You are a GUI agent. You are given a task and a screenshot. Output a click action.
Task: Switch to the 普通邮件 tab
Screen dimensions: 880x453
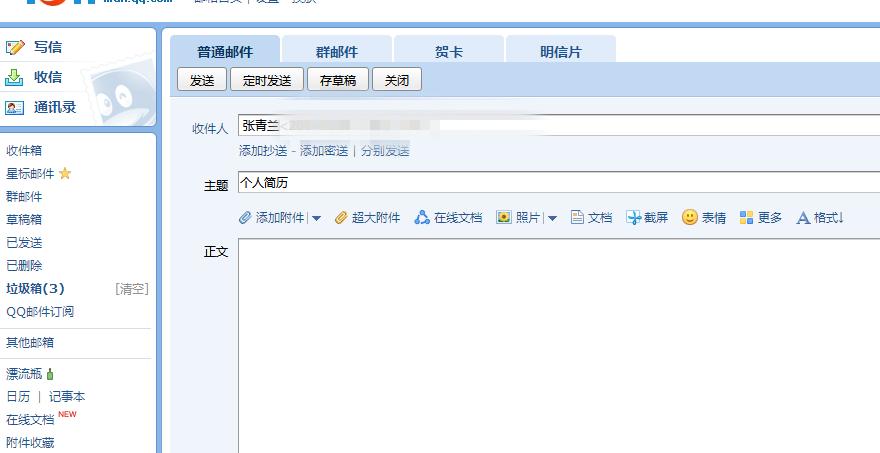[x=224, y=52]
